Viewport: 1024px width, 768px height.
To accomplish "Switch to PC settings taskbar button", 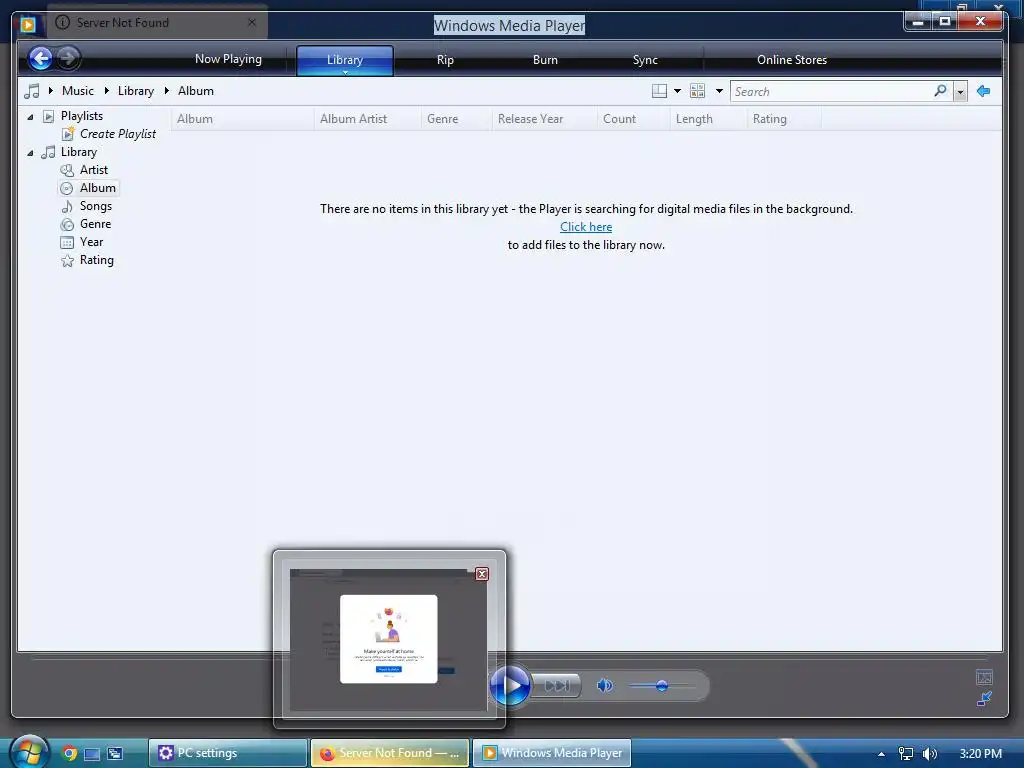I will [228, 753].
